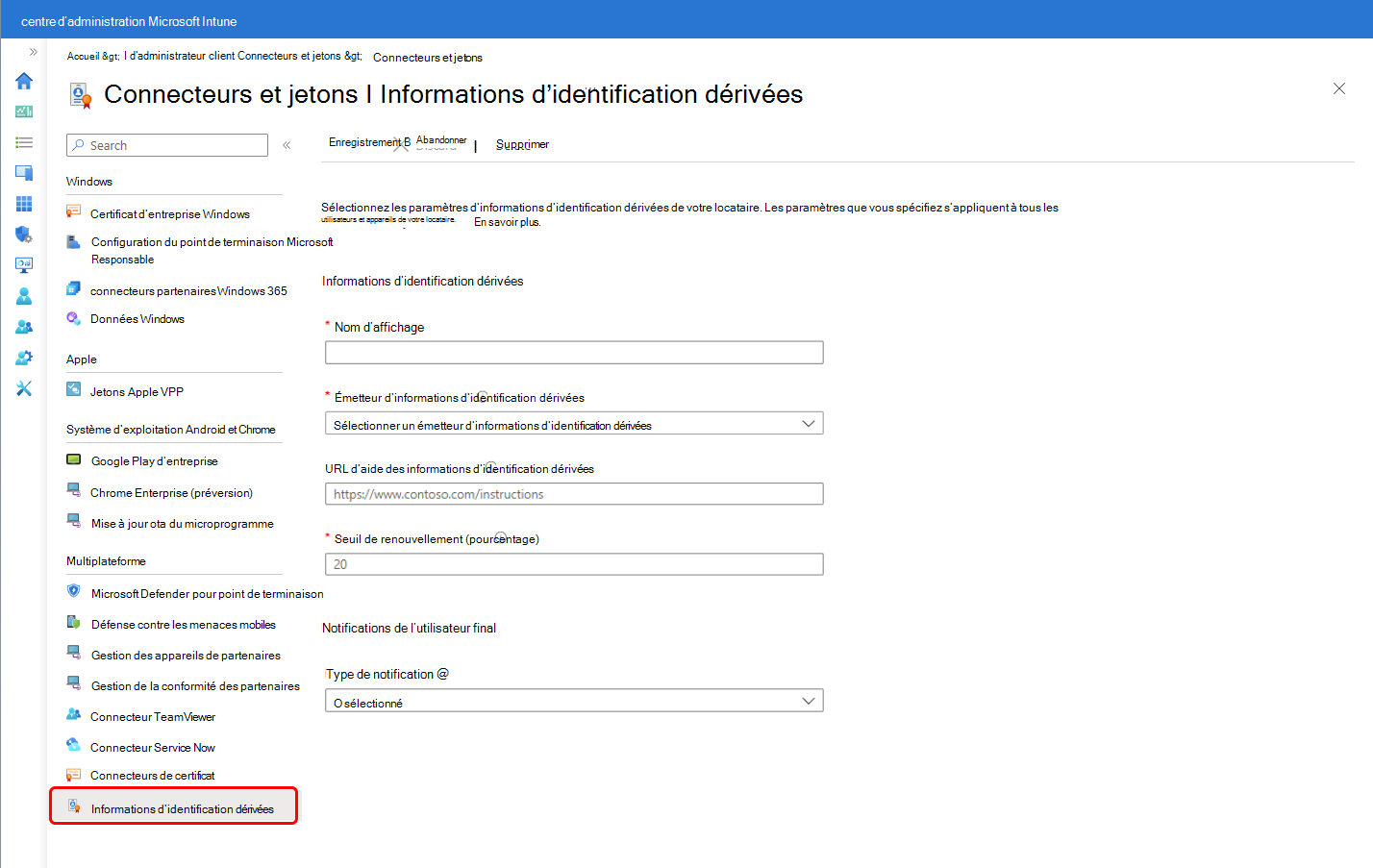
Task: Click the URL d'aide text field
Action: tap(574, 494)
